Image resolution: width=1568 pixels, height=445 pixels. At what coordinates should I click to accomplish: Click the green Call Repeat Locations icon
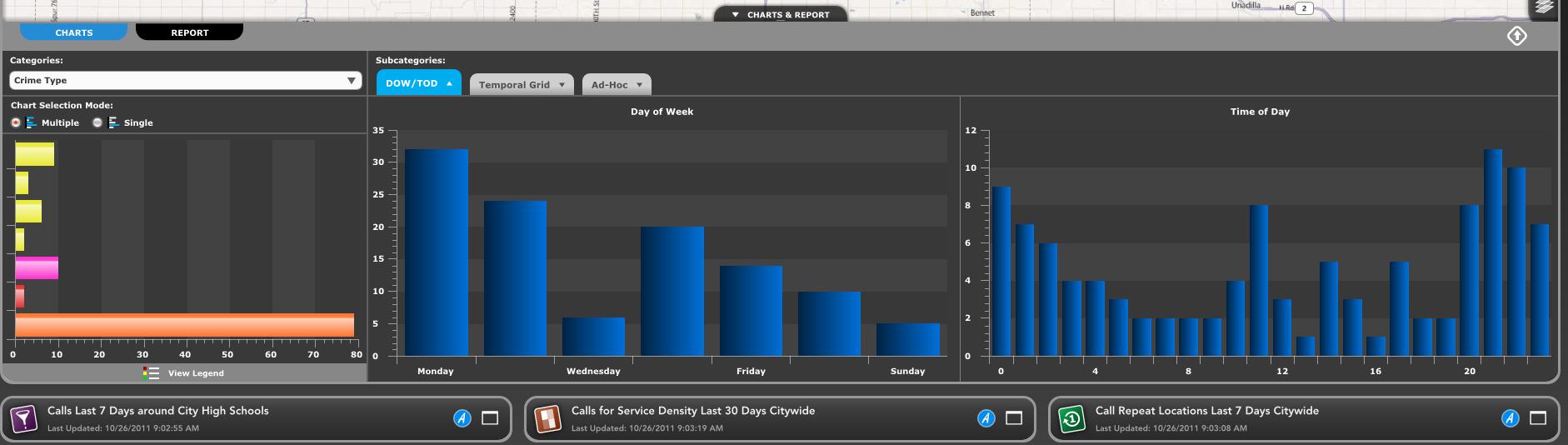coord(1071,418)
